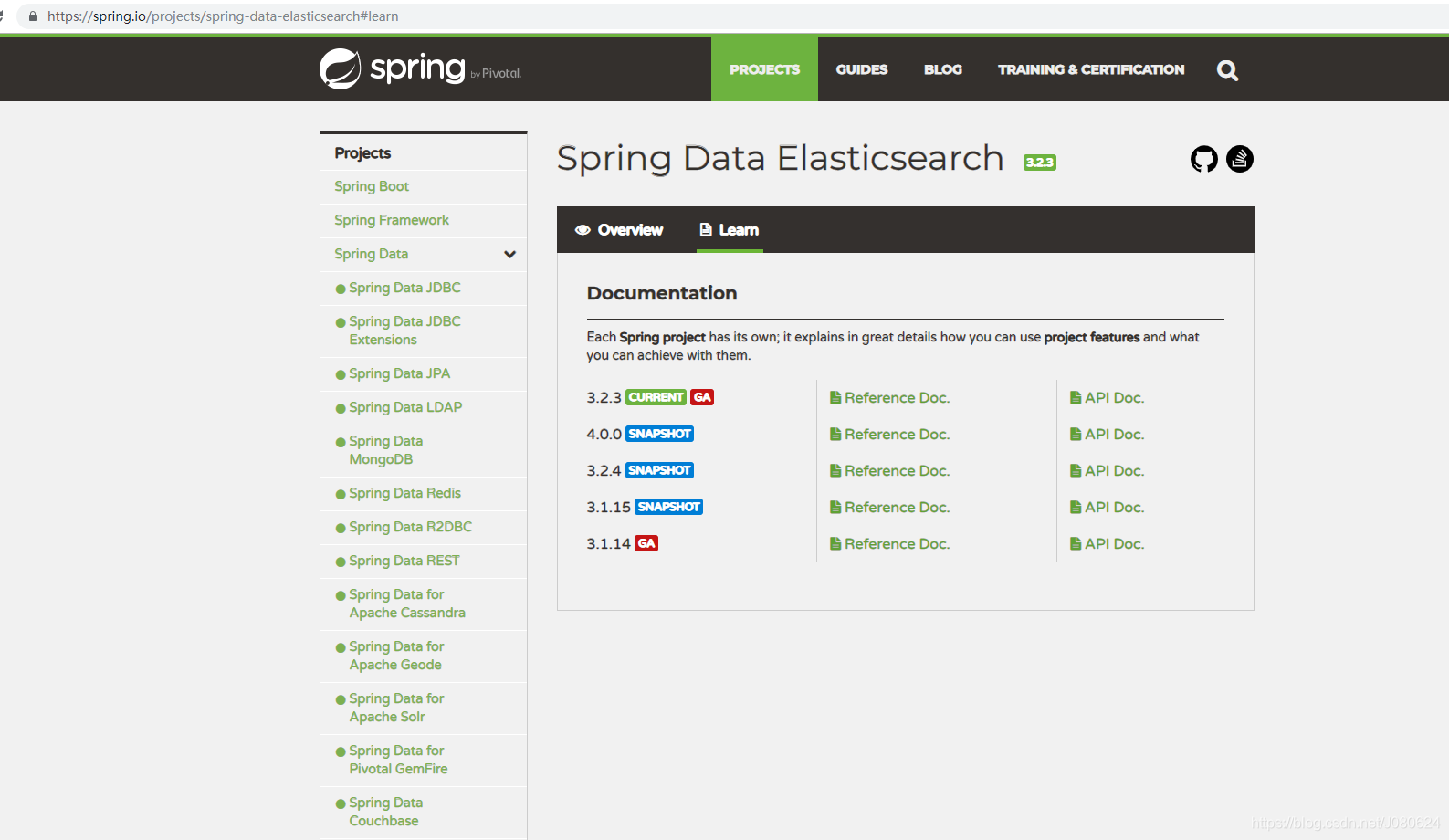Open Spring Data for Pivotal GemFire

[x=398, y=760]
